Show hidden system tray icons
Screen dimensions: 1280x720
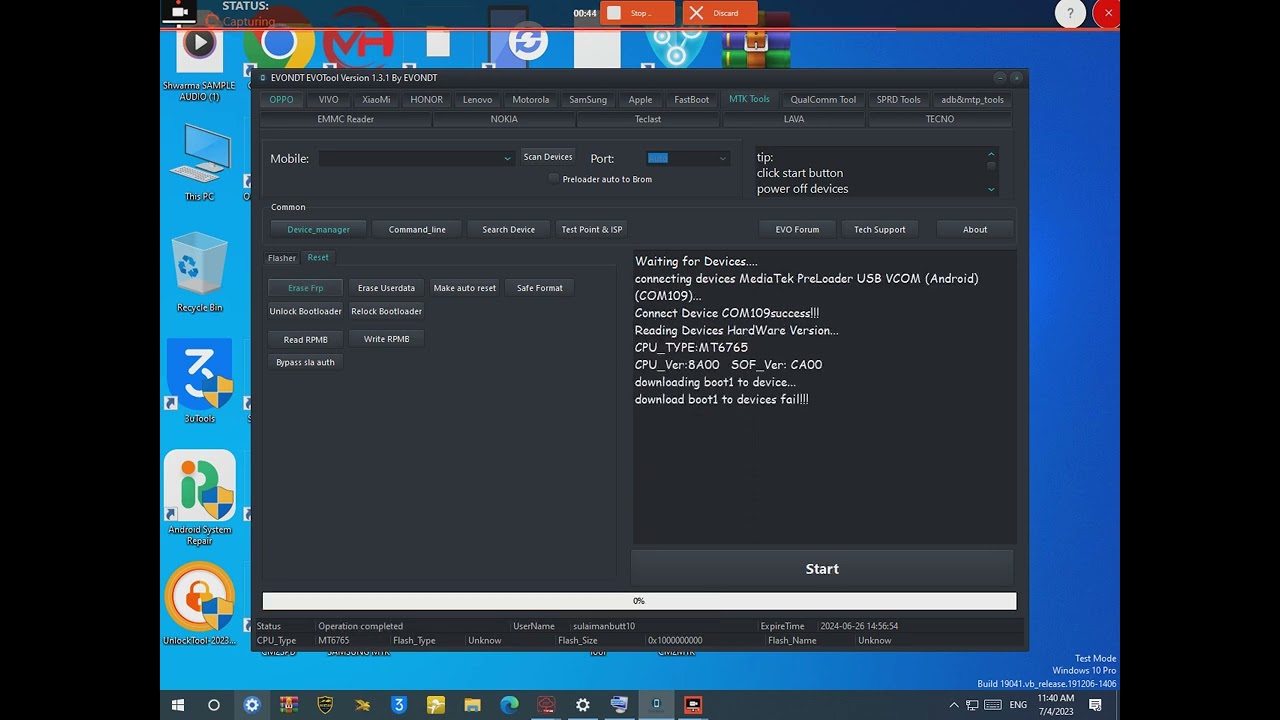[955, 705]
